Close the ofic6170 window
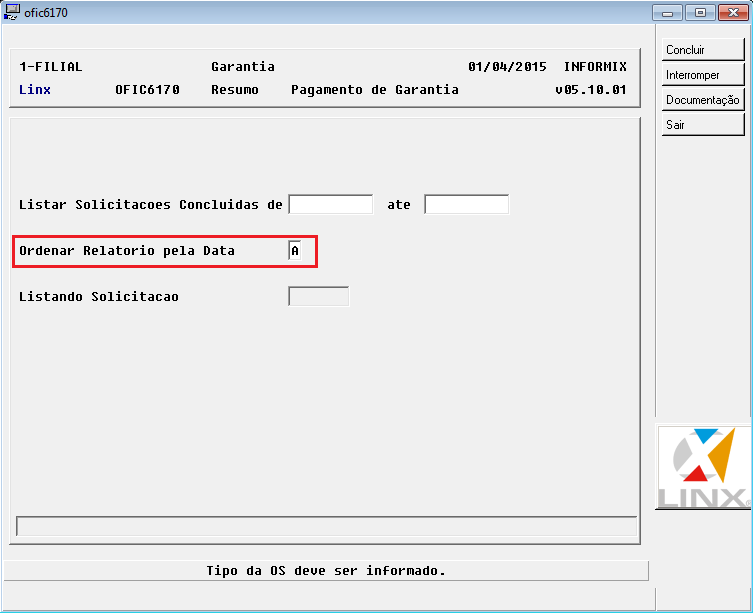Viewport: 753px width, 613px height. (733, 12)
